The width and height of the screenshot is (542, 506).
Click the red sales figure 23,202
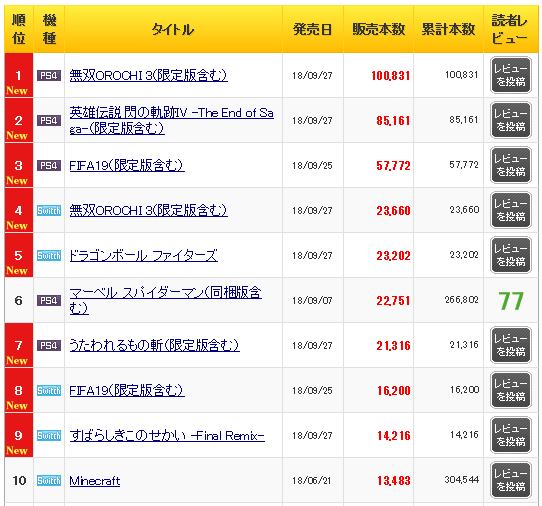point(393,256)
